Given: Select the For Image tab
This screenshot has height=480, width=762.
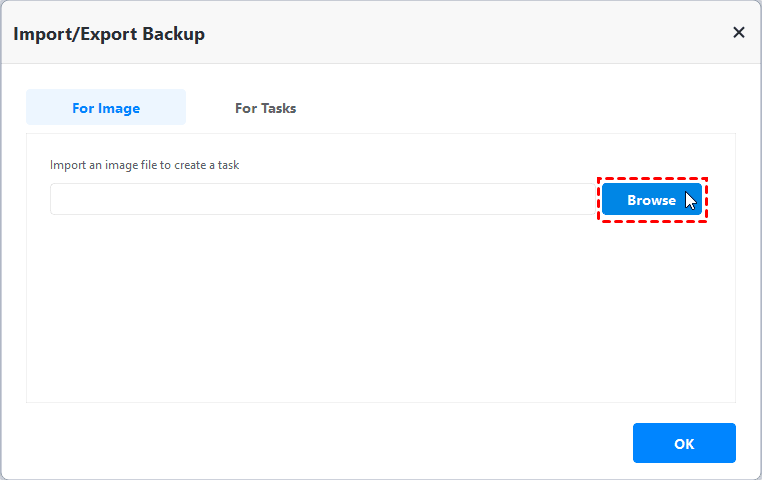Looking at the screenshot, I should 106,108.
